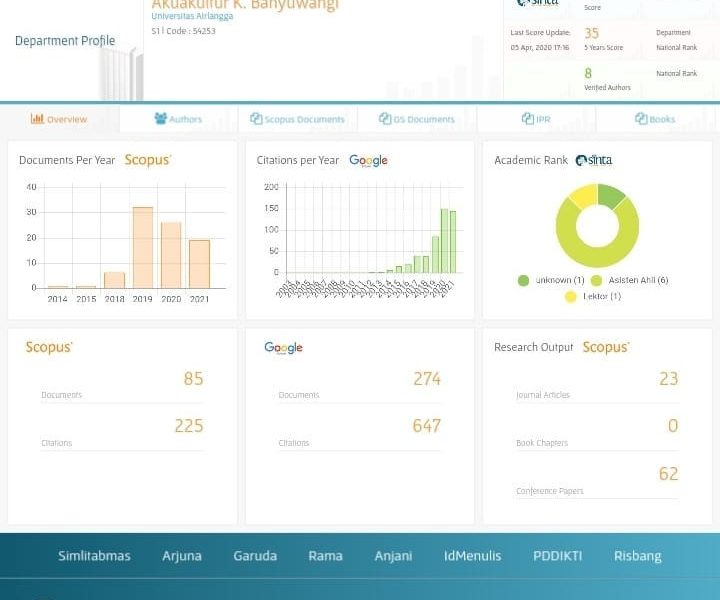The image size is (720, 600).
Task: Click the Google logo in Citations per Year
Action: (368, 160)
